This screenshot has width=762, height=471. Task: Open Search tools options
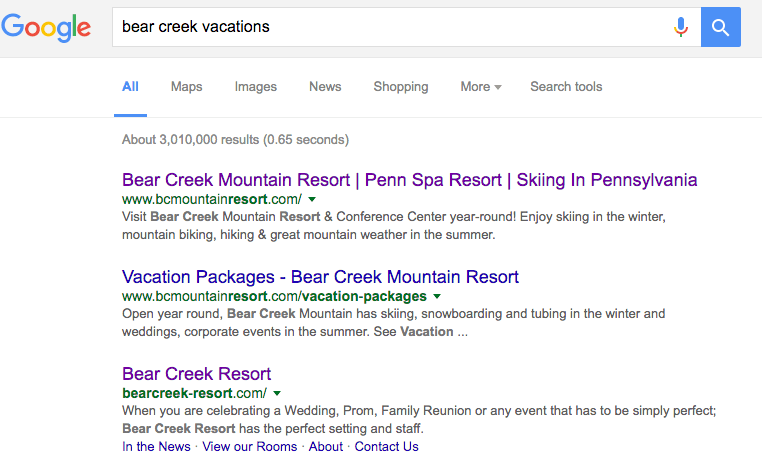[566, 87]
